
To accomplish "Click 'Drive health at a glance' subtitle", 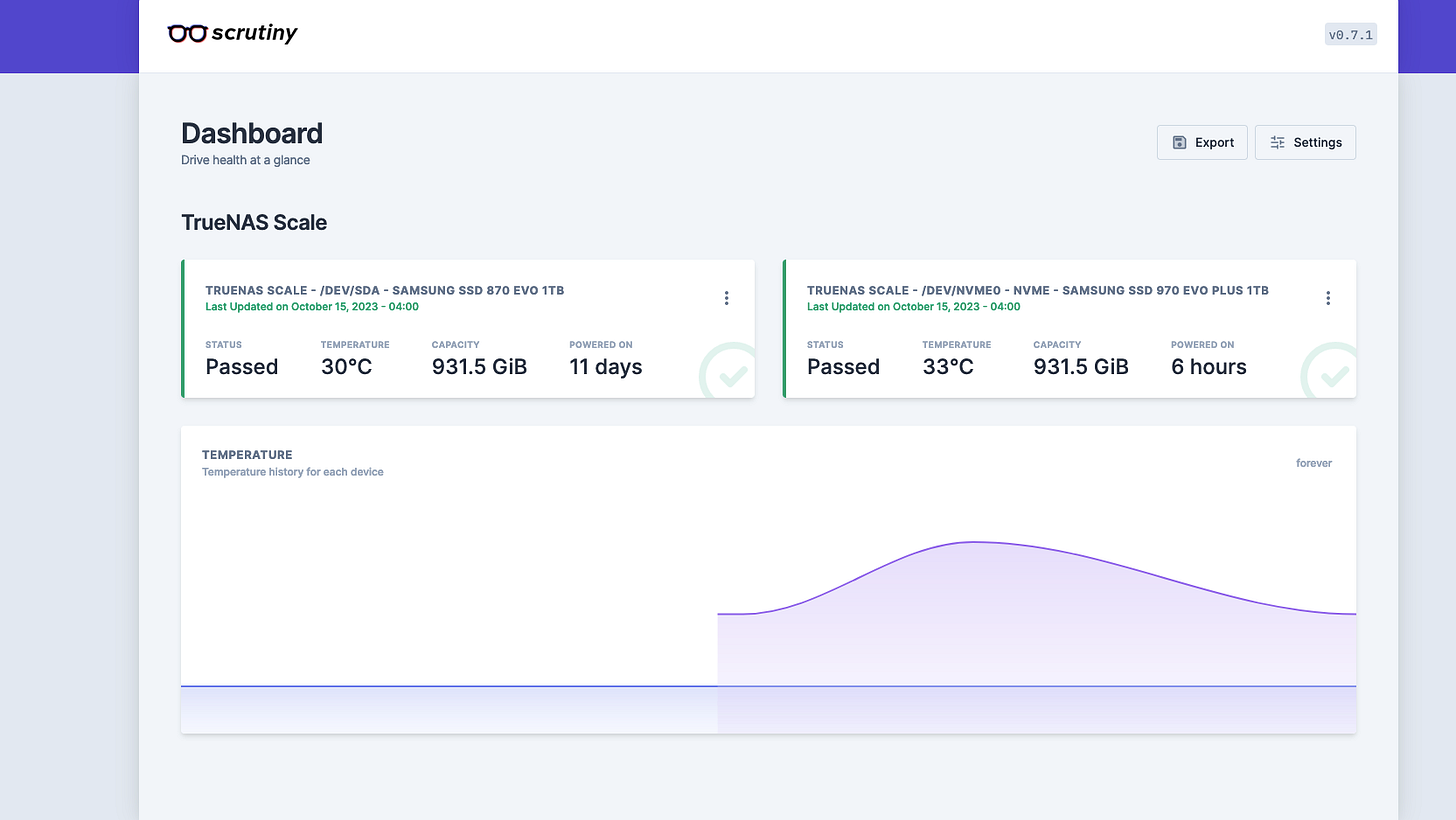I will click(245, 160).
